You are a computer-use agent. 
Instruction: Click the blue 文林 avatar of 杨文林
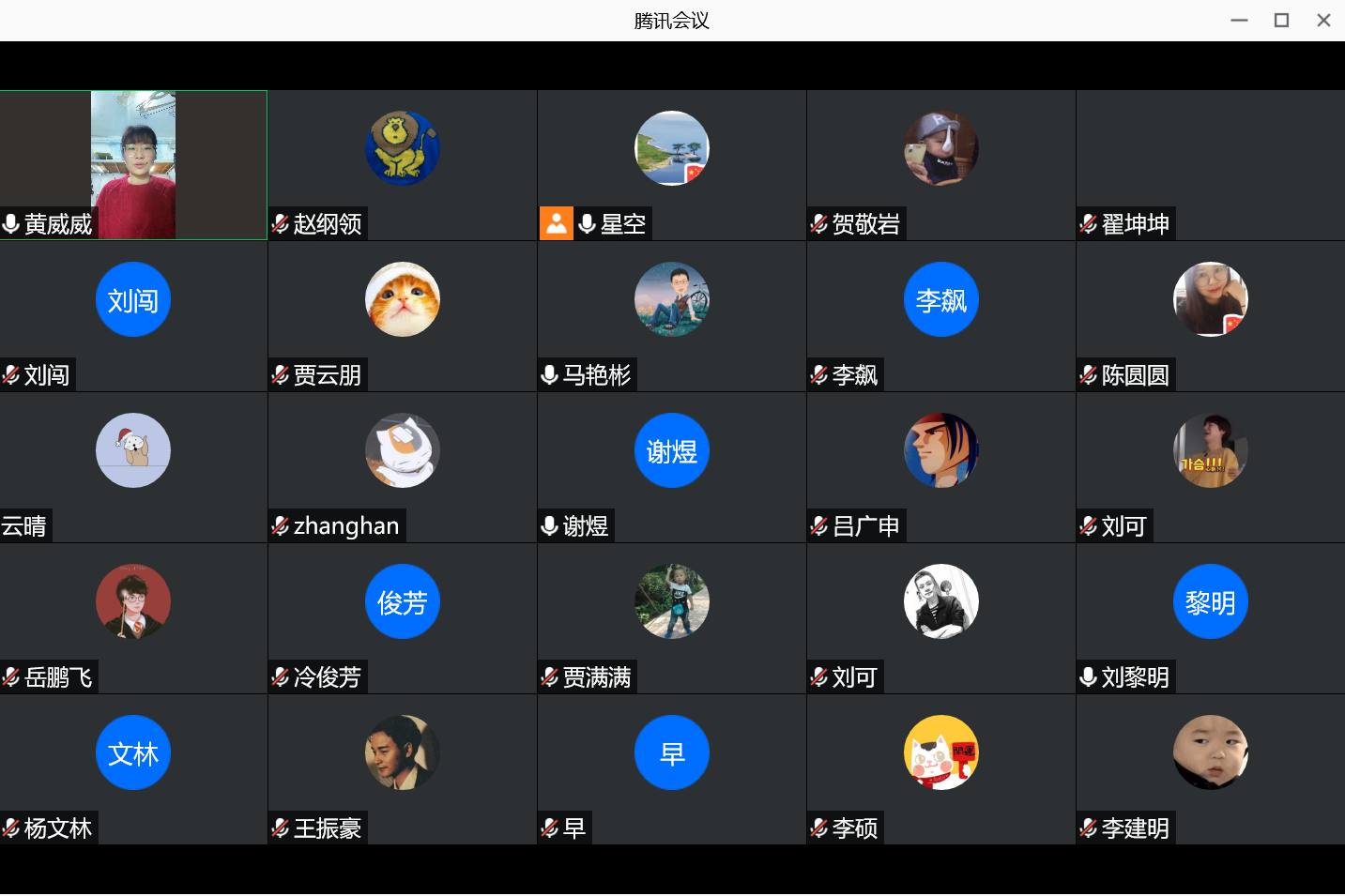point(133,752)
